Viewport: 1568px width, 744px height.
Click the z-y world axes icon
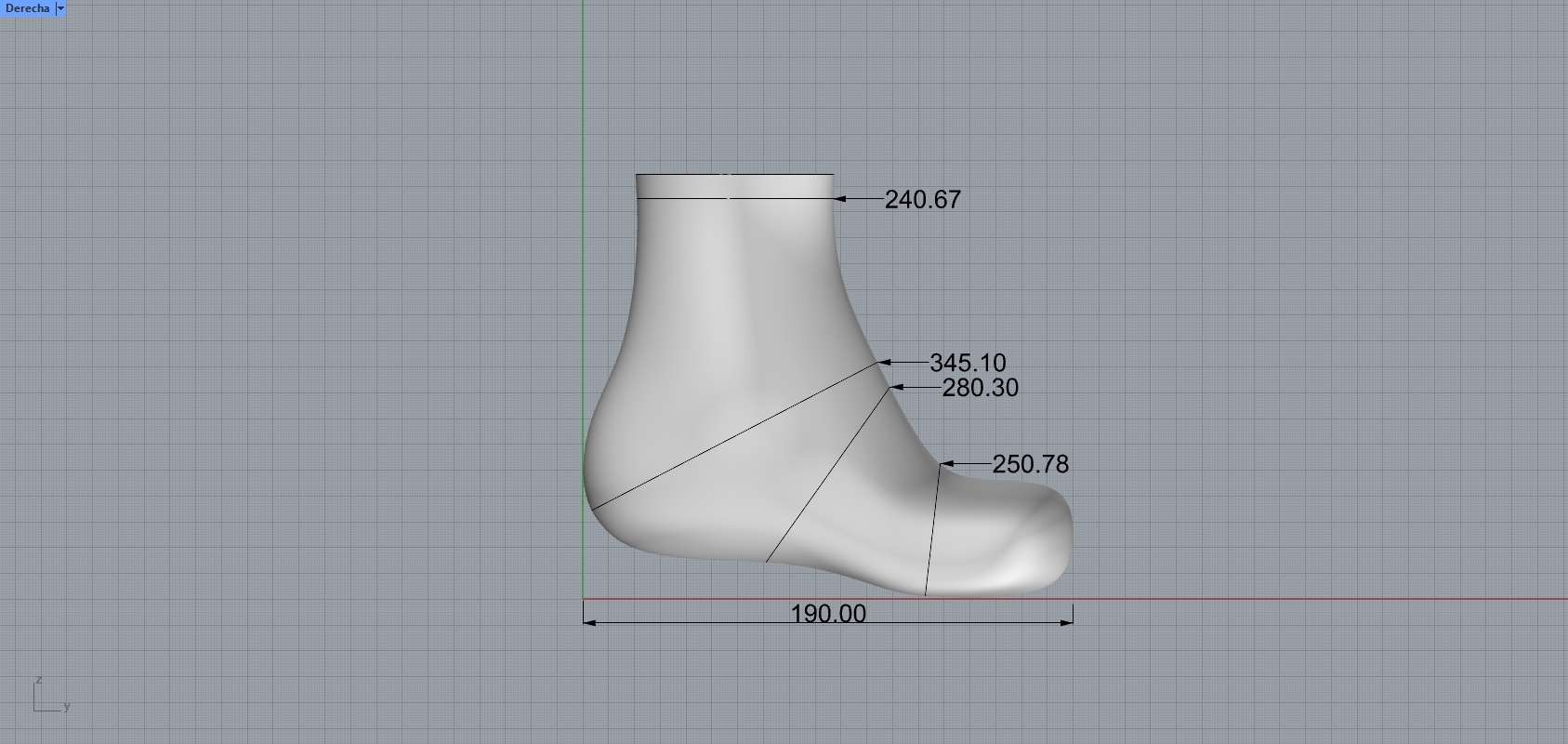pos(51,695)
